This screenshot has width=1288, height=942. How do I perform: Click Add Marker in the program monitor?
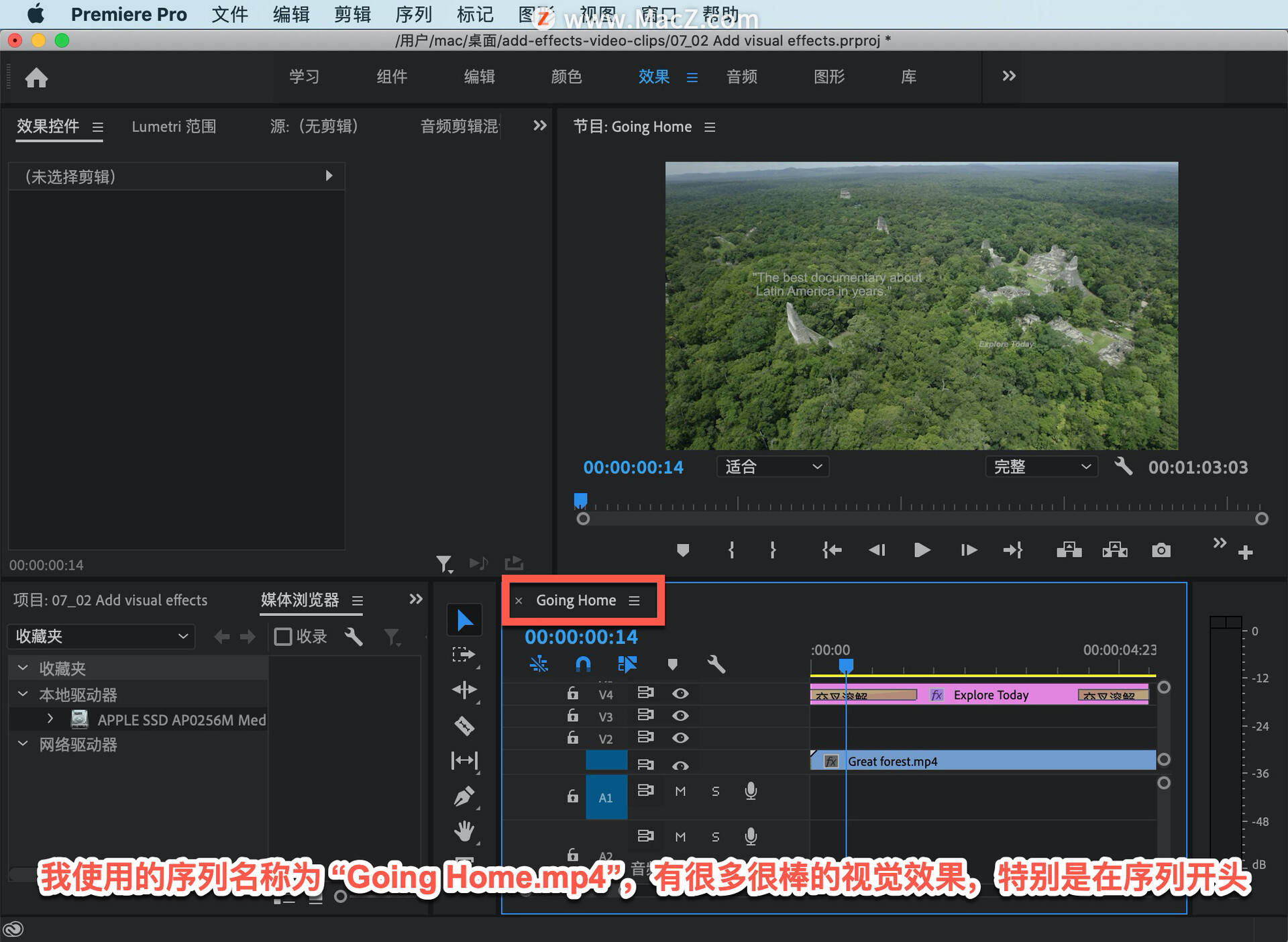(683, 551)
